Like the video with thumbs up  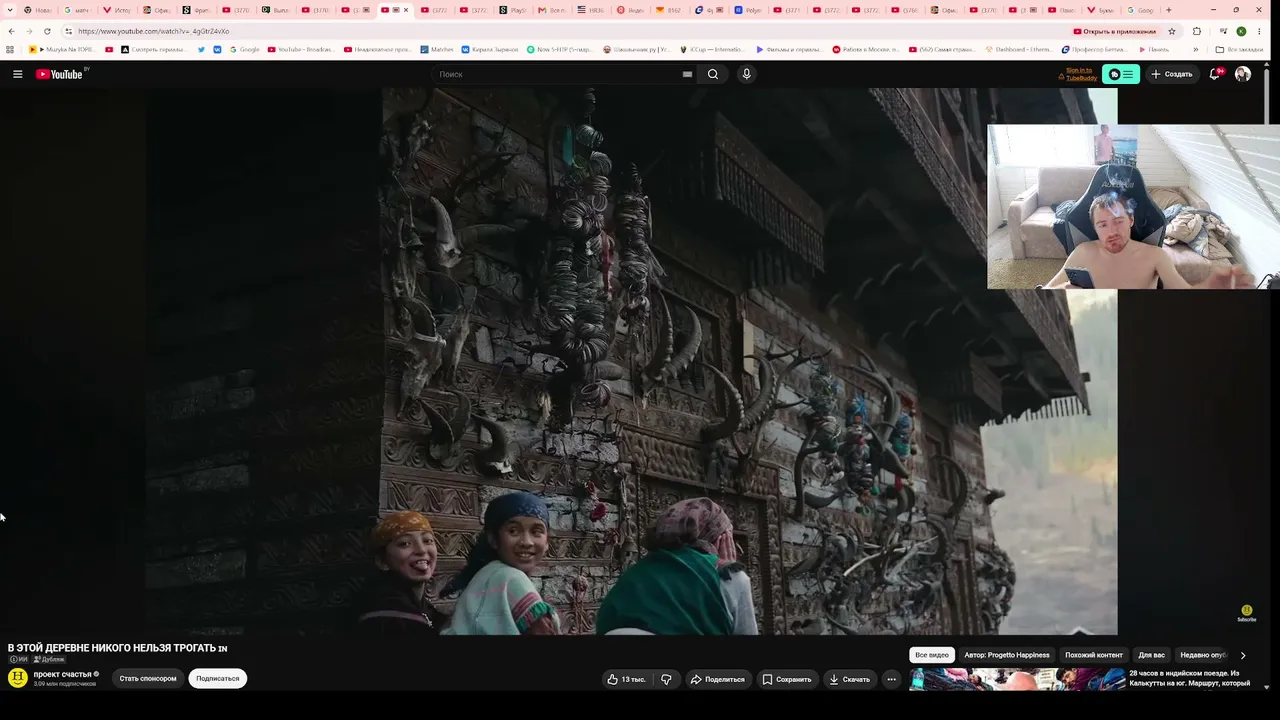626,679
